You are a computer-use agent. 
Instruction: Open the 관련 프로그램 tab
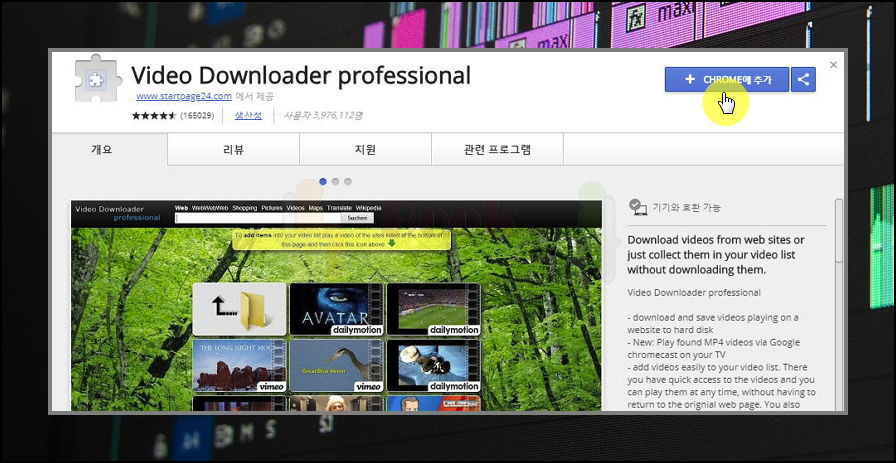tap(497, 150)
